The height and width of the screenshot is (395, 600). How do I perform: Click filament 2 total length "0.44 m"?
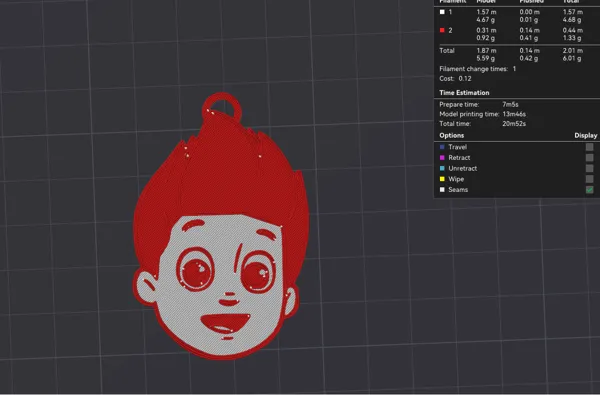pos(573,30)
